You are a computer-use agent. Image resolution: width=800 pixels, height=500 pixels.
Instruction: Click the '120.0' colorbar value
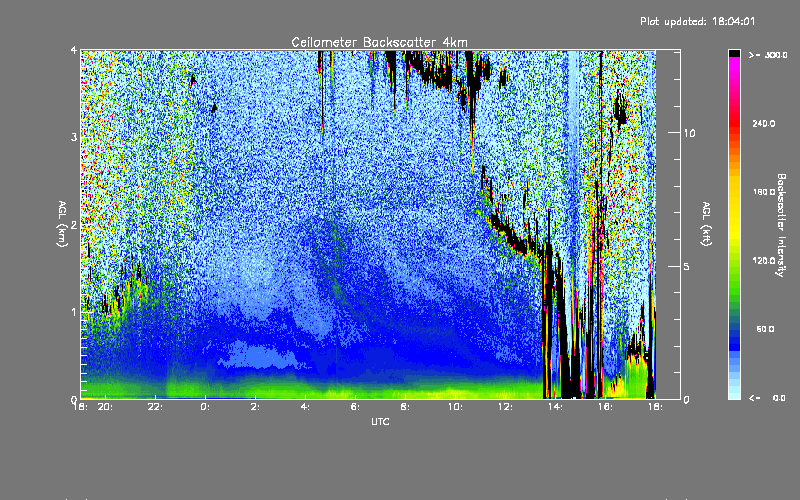[764, 261]
